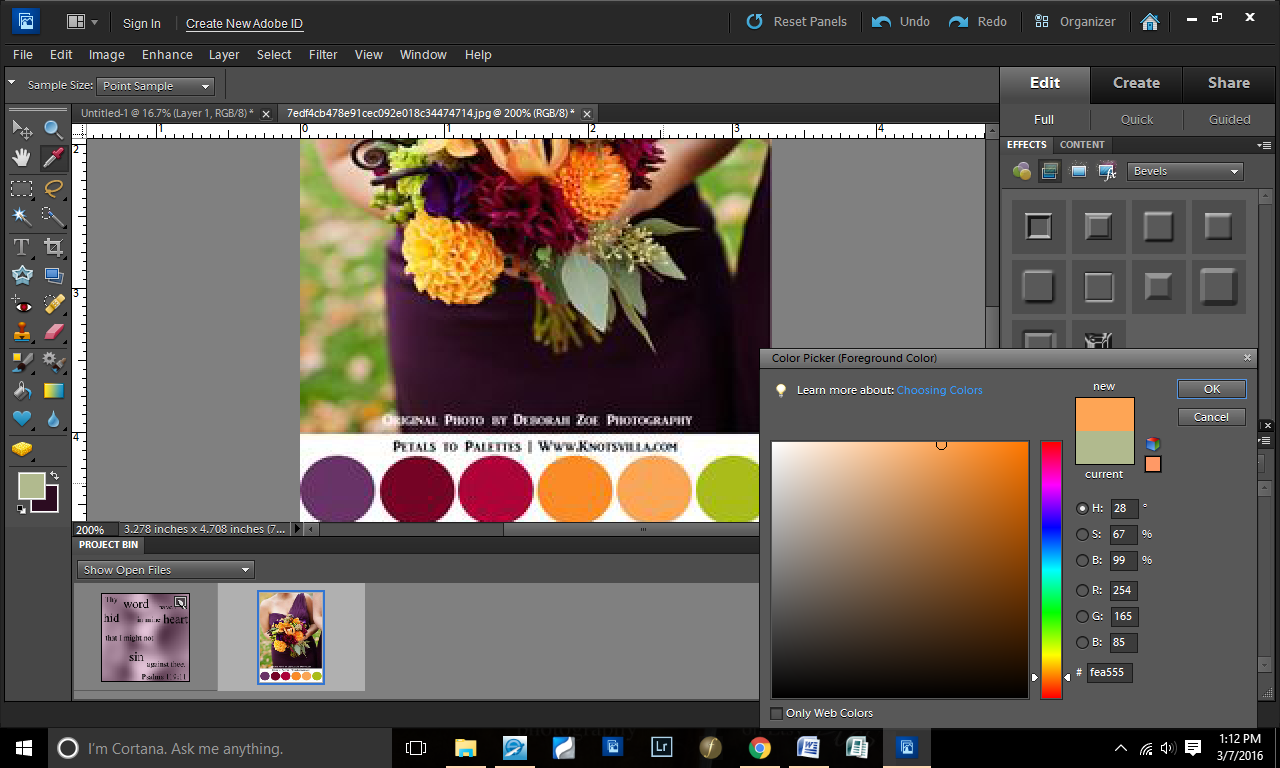Select the Eraser tool
Viewport: 1280px width, 768px height.
point(54,332)
